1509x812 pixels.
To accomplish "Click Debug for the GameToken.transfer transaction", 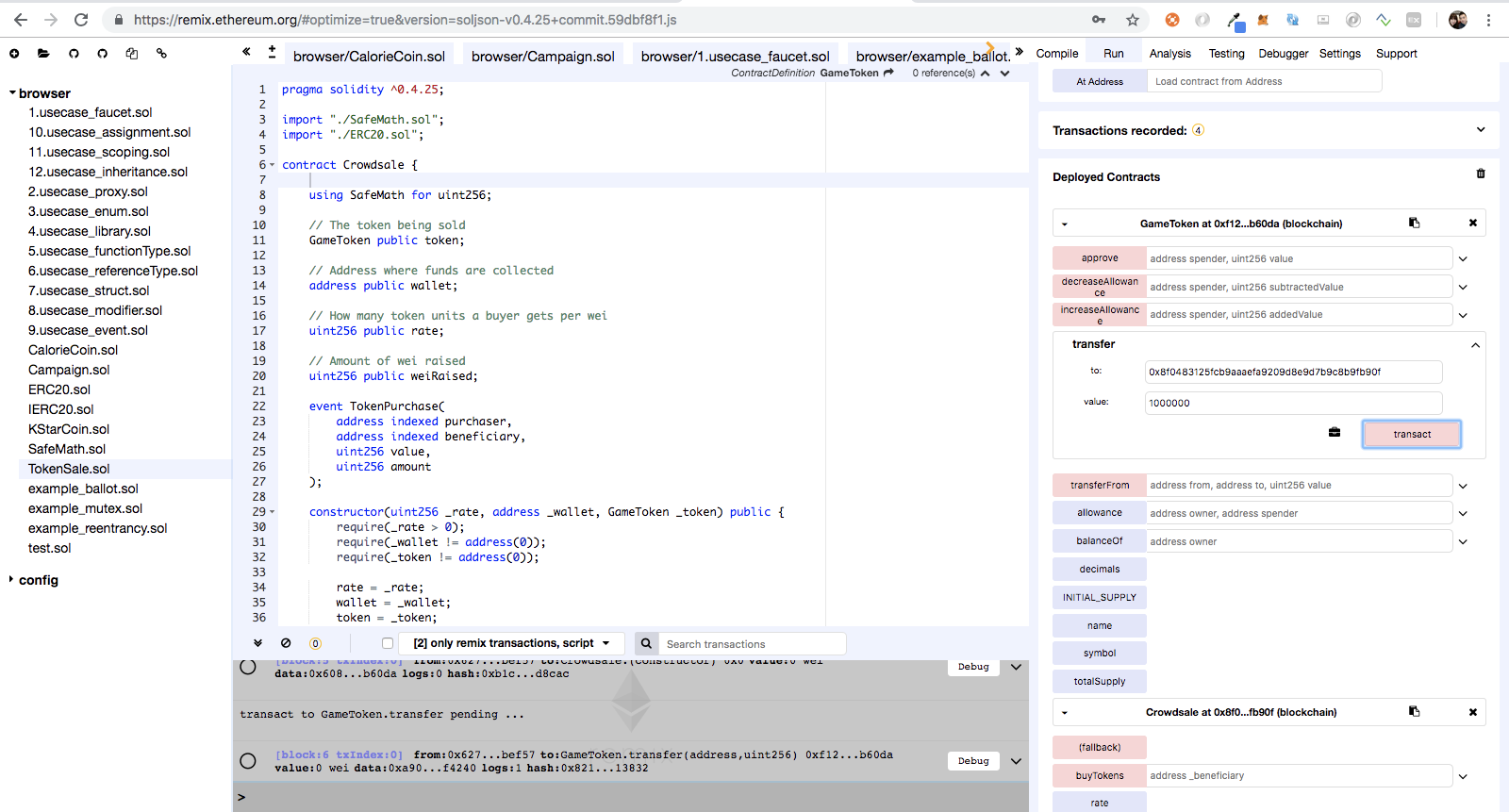I will click(x=973, y=761).
